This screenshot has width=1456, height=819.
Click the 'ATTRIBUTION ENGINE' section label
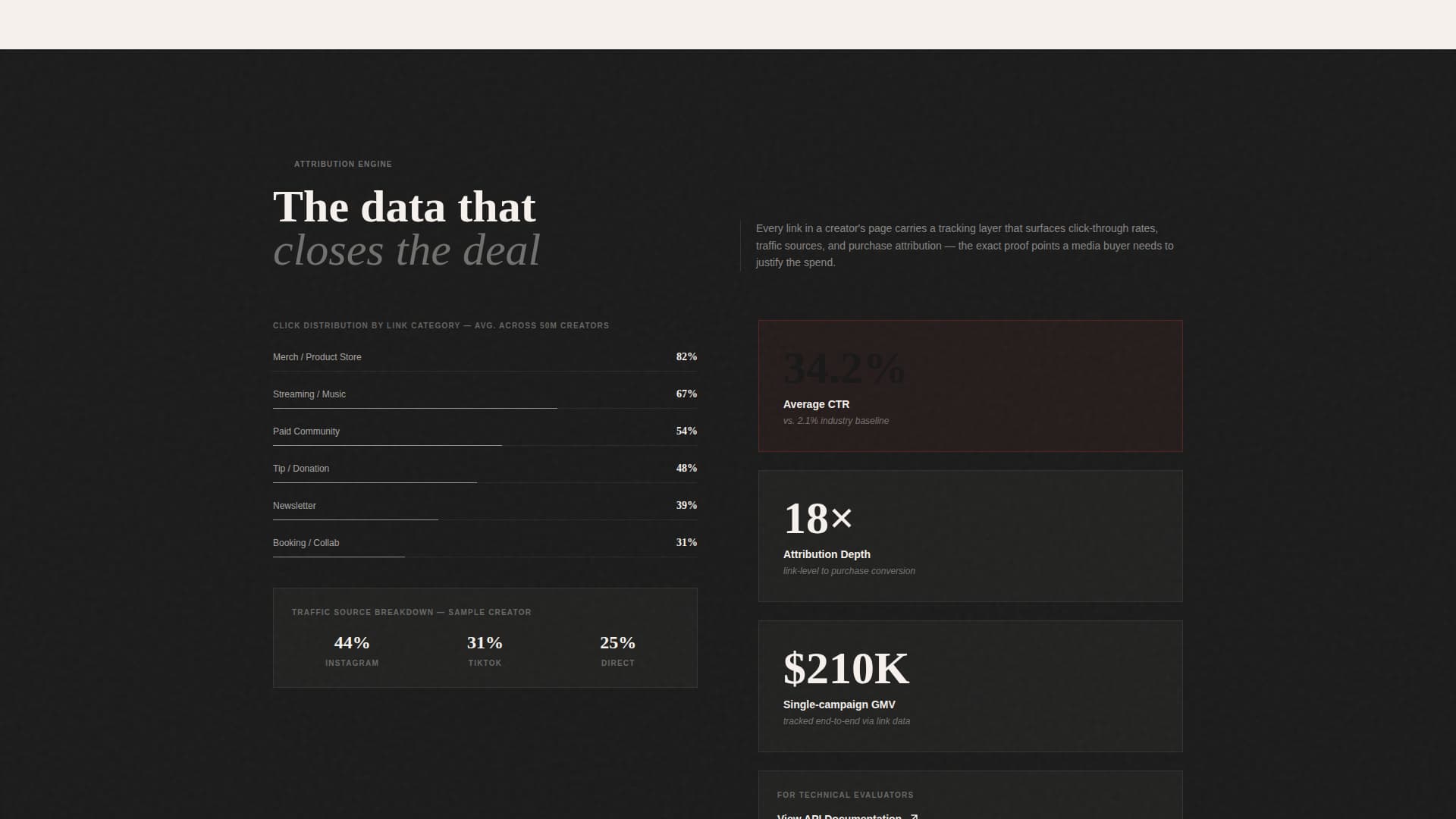(x=343, y=164)
